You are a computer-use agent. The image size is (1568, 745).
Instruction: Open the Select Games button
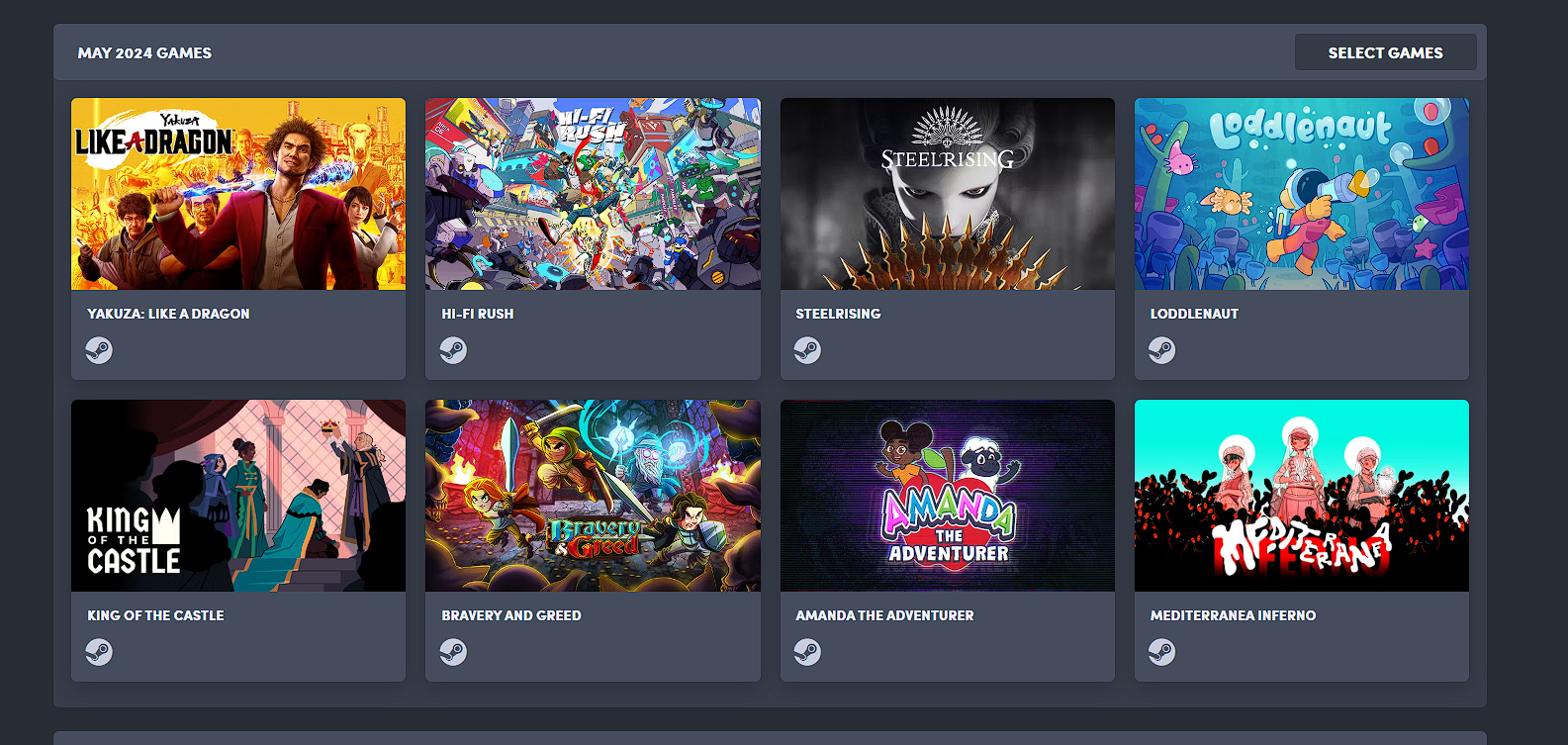(x=1385, y=52)
